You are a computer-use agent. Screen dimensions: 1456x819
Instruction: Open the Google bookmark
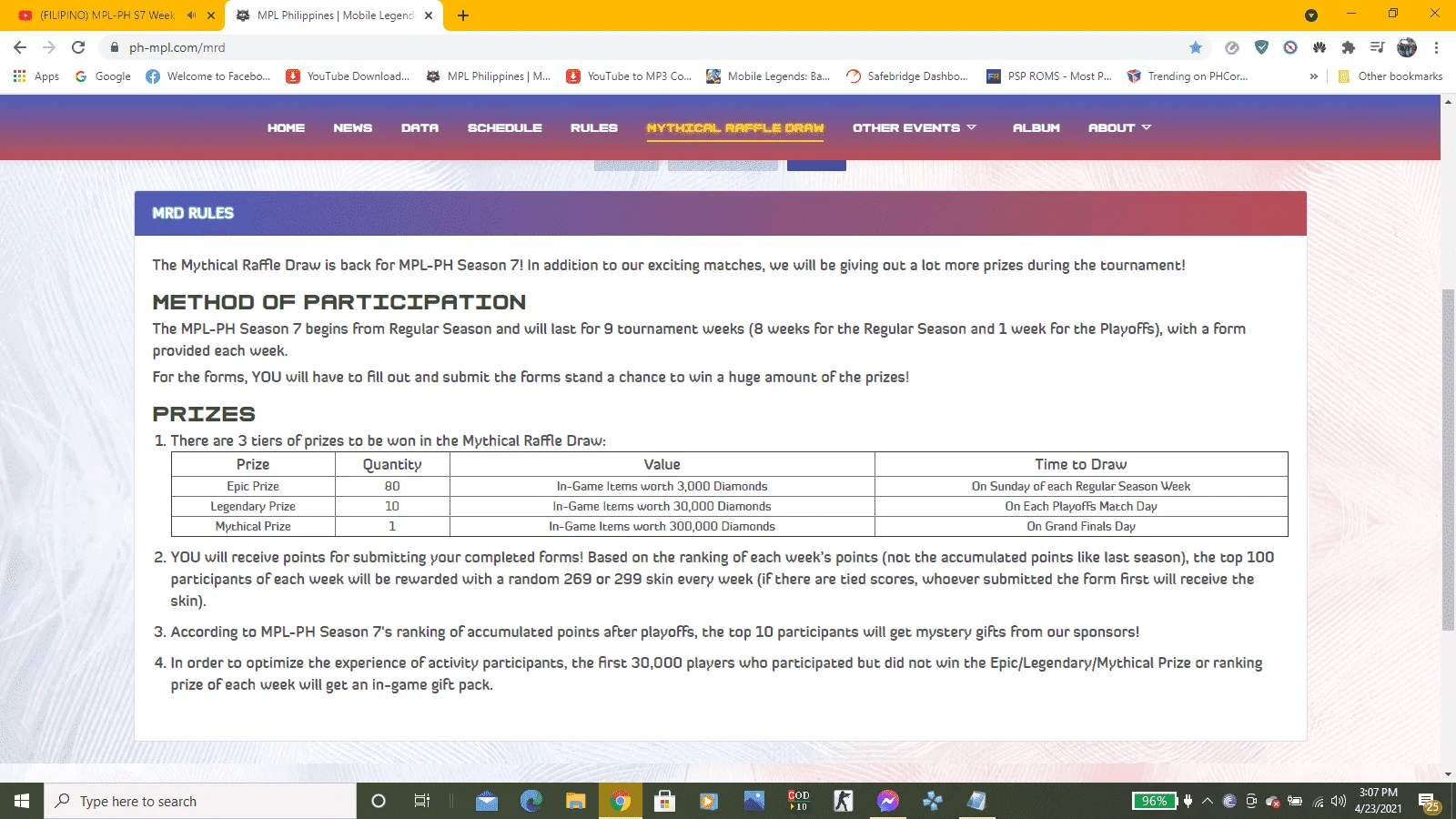tap(103, 76)
